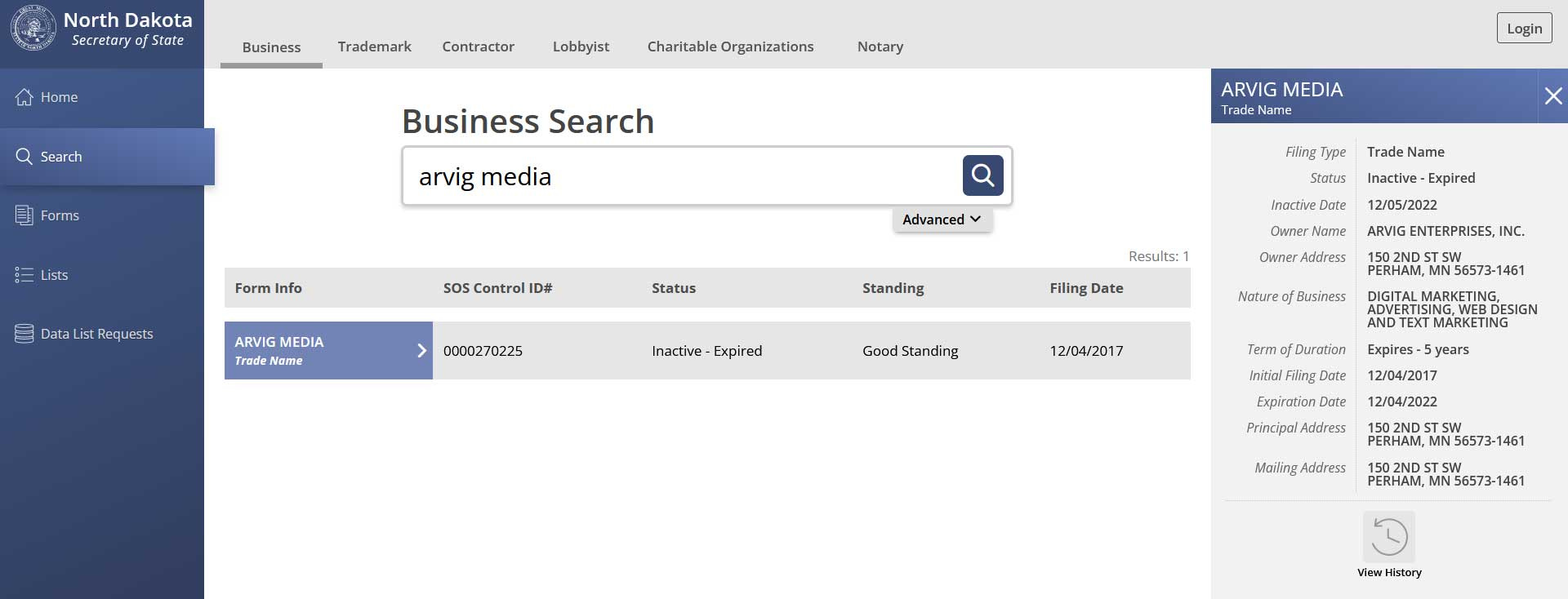
Task: Switch to the Contractor tab
Action: 478,47
